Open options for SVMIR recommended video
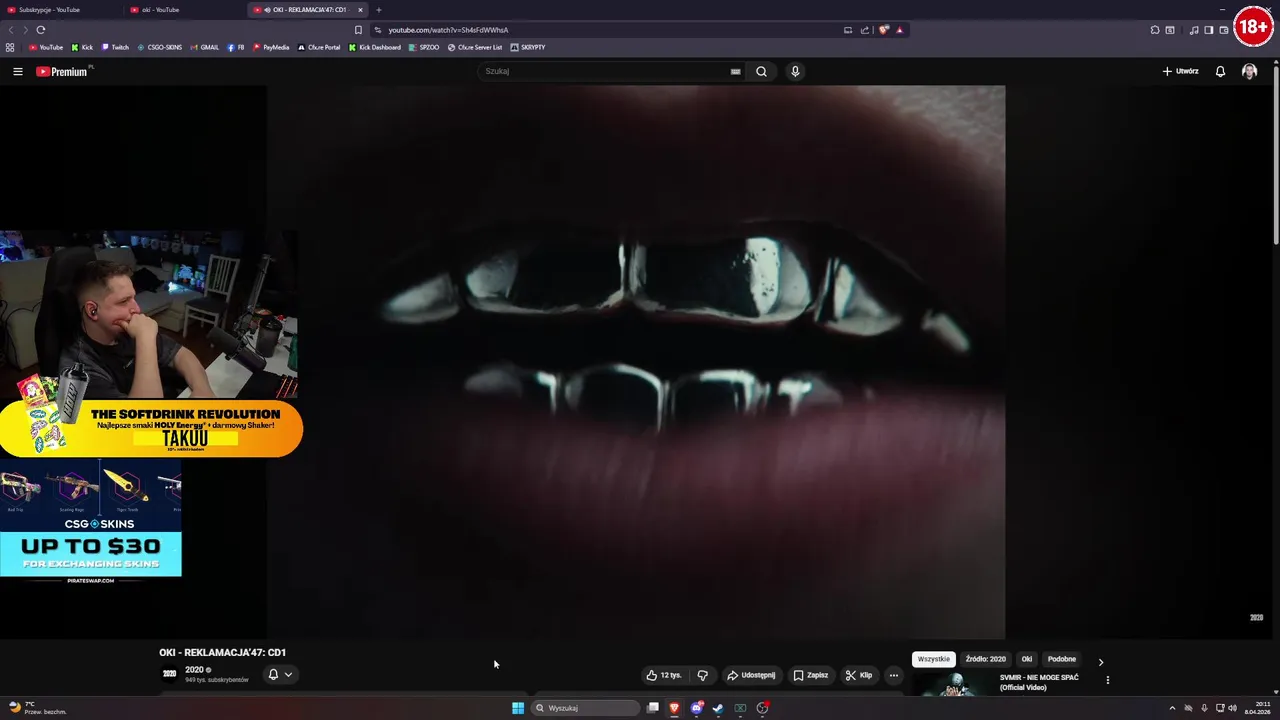The height and width of the screenshot is (720, 1280). click(x=1107, y=680)
